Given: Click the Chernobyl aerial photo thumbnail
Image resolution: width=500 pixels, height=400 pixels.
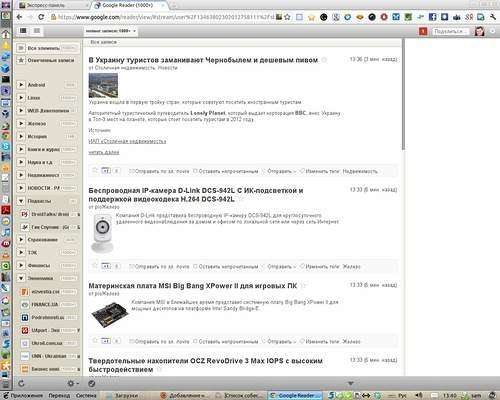Looking at the screenshot, I should click(103, 86).
